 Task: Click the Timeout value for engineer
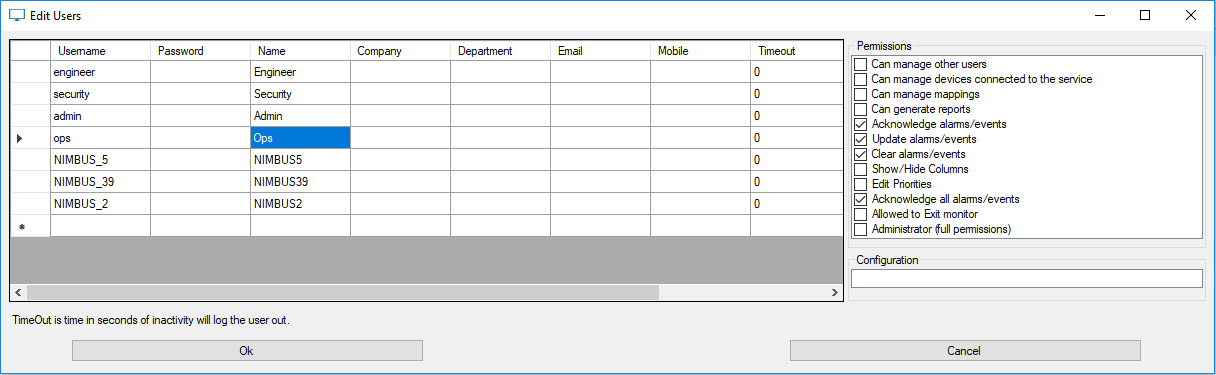pos(797,72)
